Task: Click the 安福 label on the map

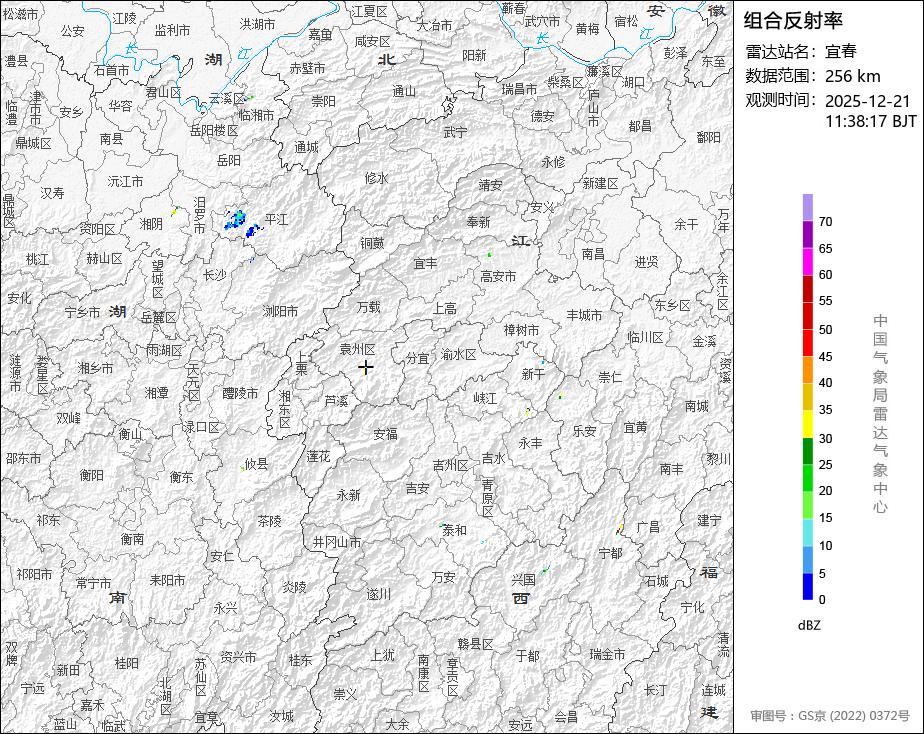Action: coord(386,434)
